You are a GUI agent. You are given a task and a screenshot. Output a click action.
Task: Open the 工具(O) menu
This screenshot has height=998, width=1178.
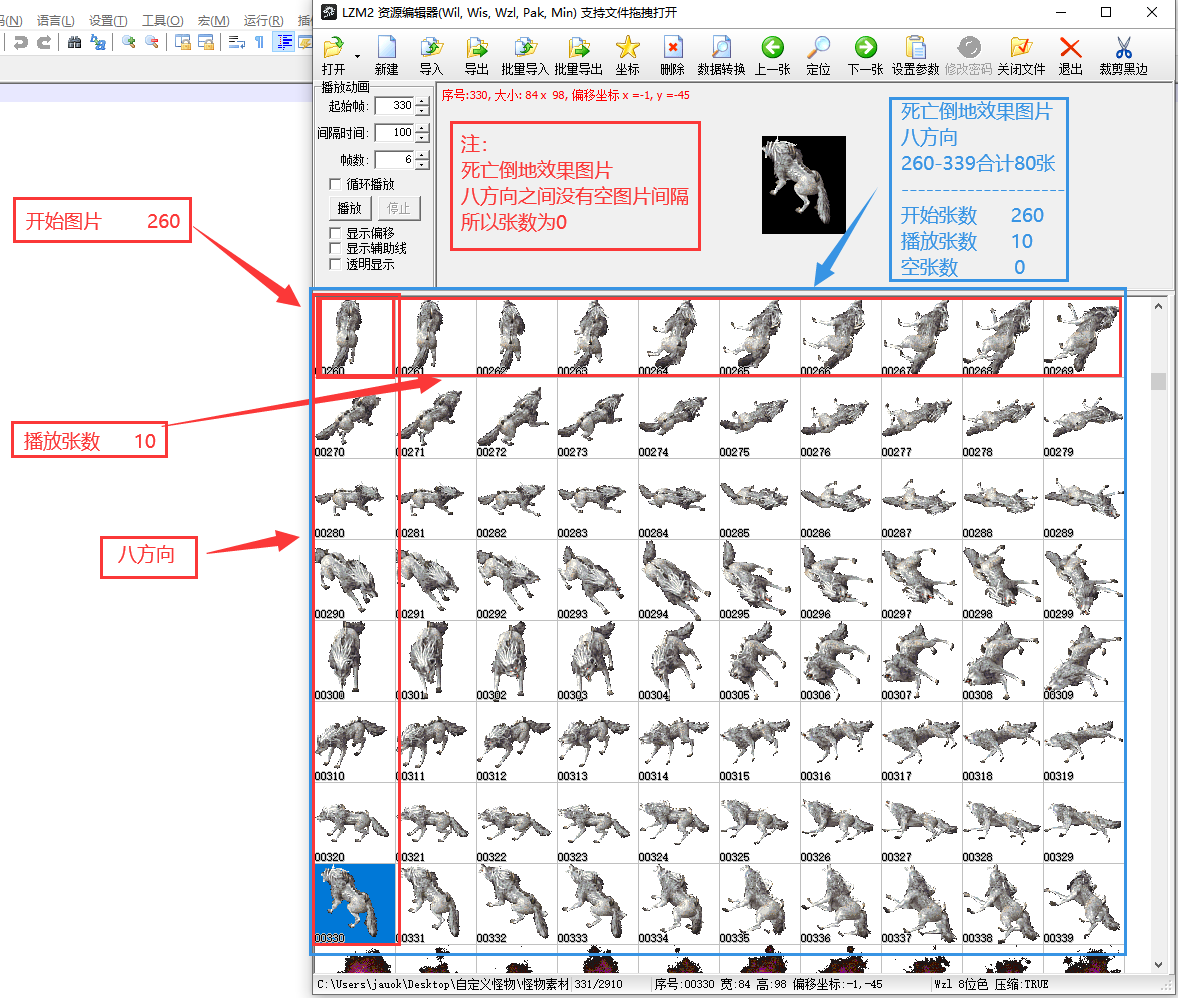tap(162, 20)
